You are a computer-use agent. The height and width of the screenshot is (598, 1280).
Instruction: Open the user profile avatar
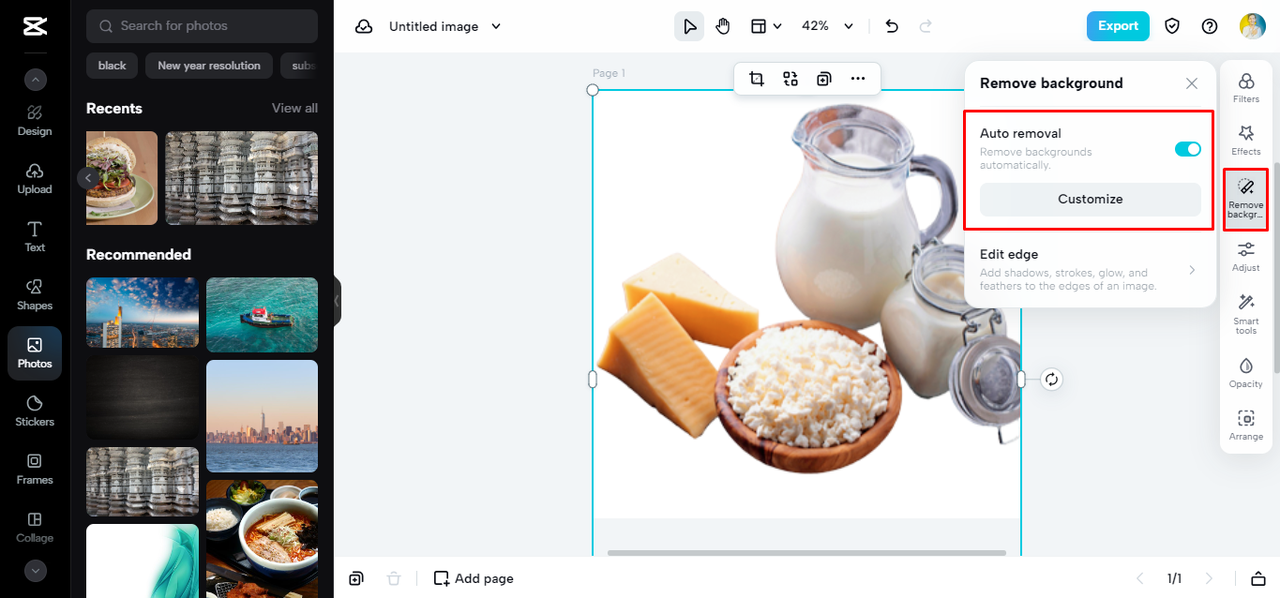[x=1252, y=27]
